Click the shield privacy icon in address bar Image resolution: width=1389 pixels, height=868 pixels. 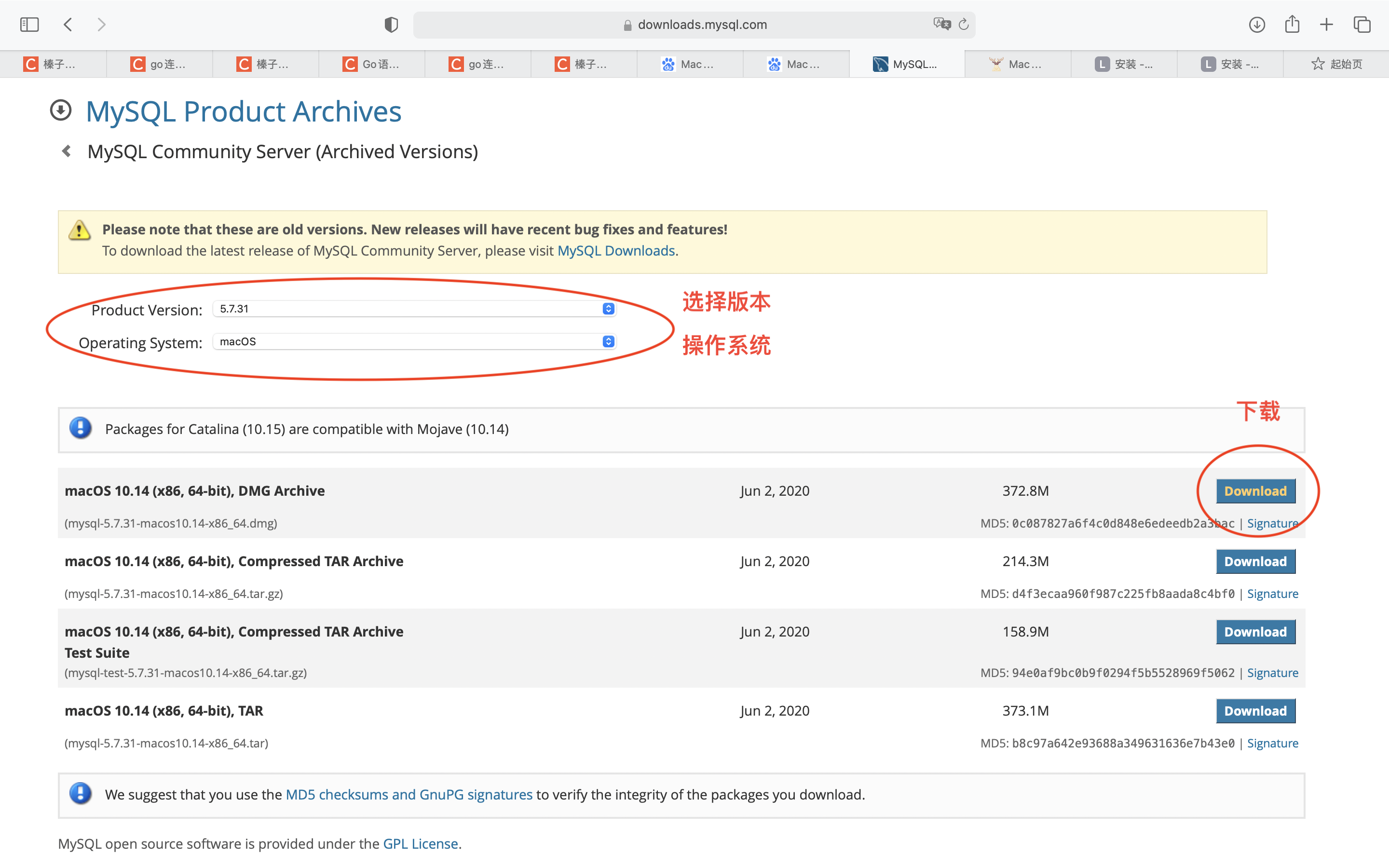coord(389,25)
